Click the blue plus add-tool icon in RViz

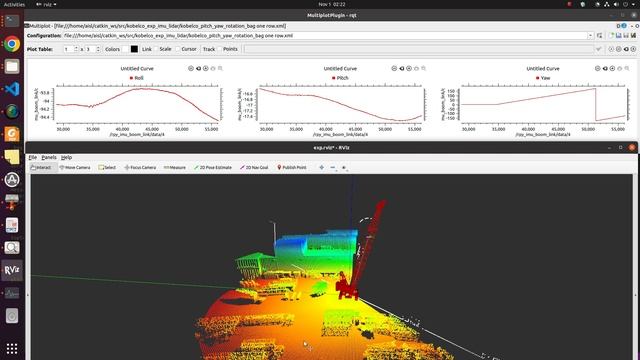pyautogui.click(x=322, y=167)
